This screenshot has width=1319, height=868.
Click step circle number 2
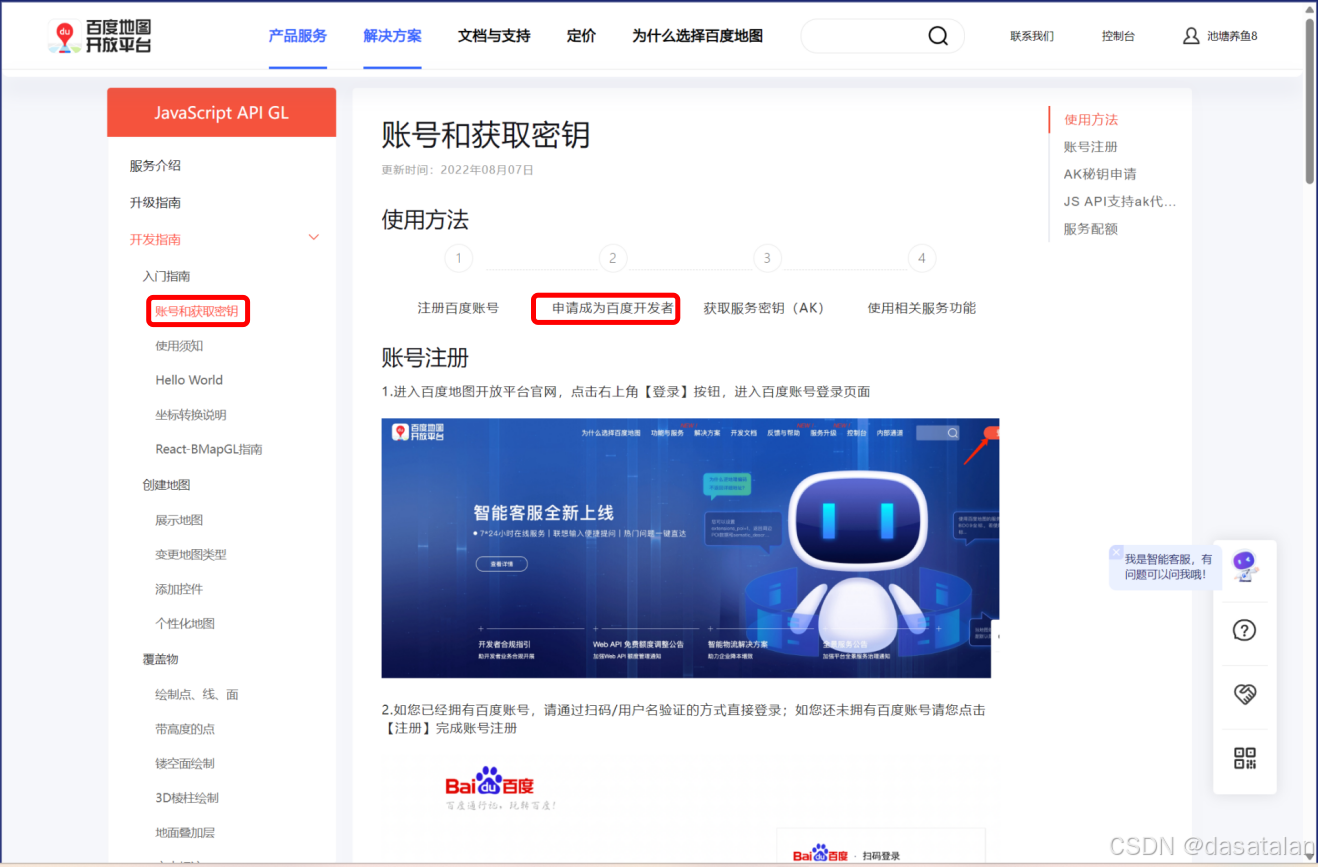[x=613, y=258]
